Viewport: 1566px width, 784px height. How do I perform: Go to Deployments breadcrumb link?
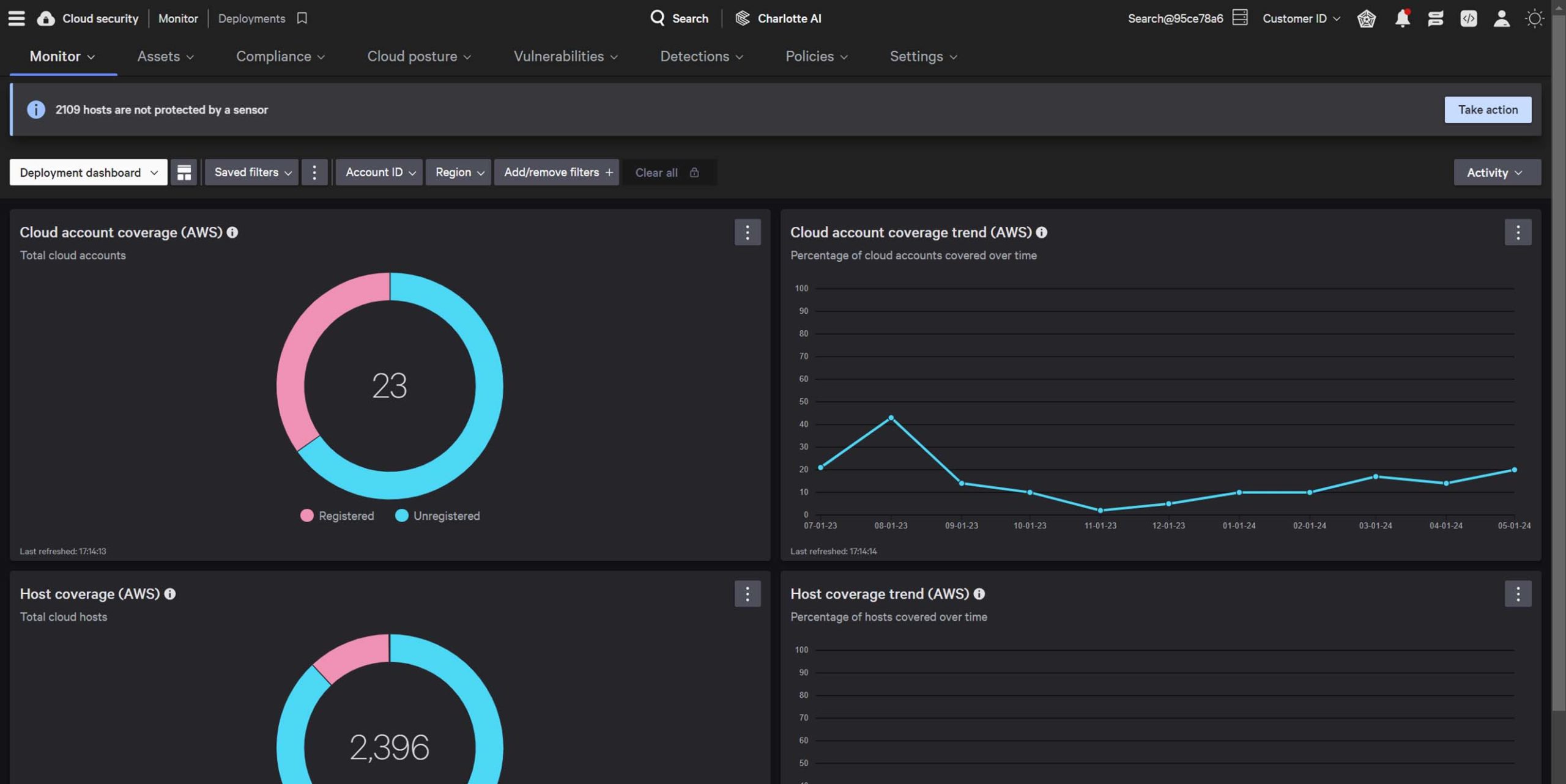(251, 18)
